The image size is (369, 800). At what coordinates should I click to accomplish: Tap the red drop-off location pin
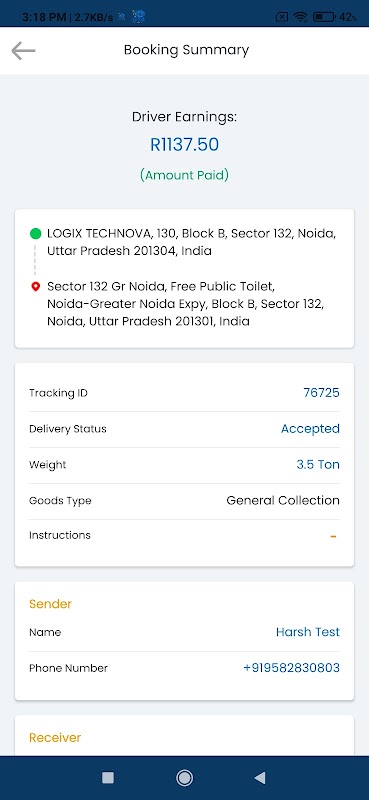(35, 287)
